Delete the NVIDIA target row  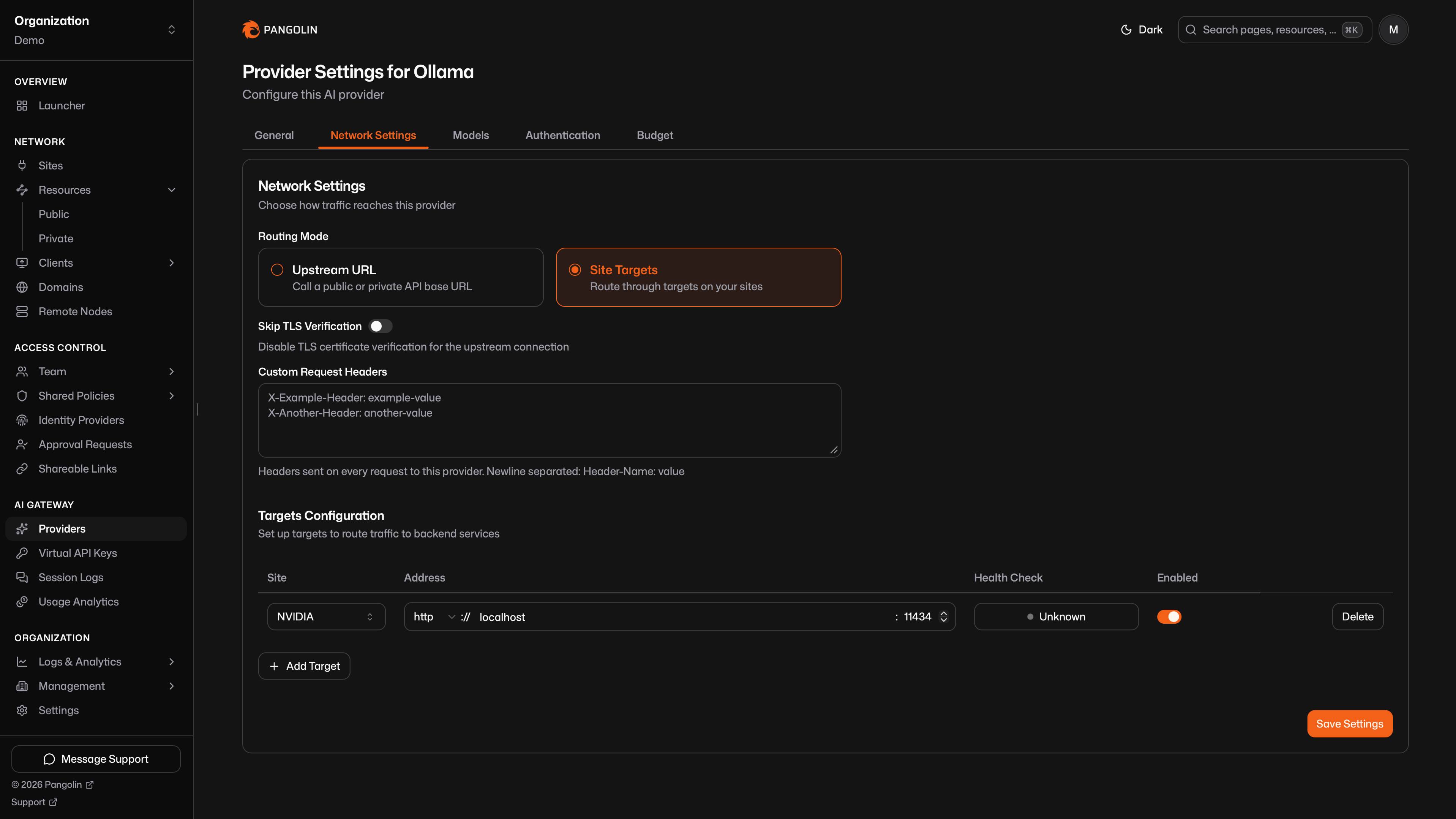(1358, 617)
